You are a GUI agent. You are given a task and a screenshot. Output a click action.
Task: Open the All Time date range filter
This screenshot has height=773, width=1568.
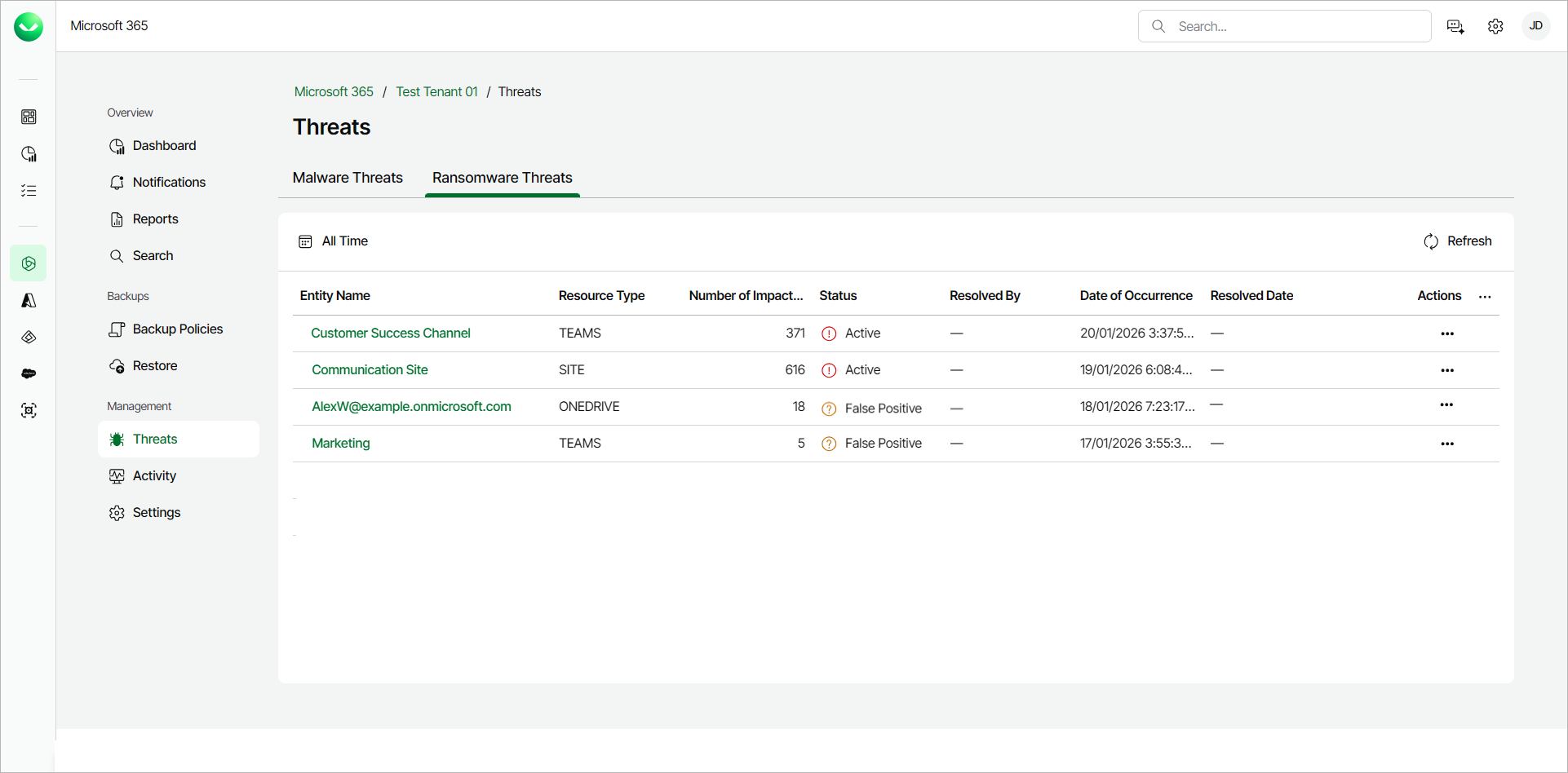[332, 241]
